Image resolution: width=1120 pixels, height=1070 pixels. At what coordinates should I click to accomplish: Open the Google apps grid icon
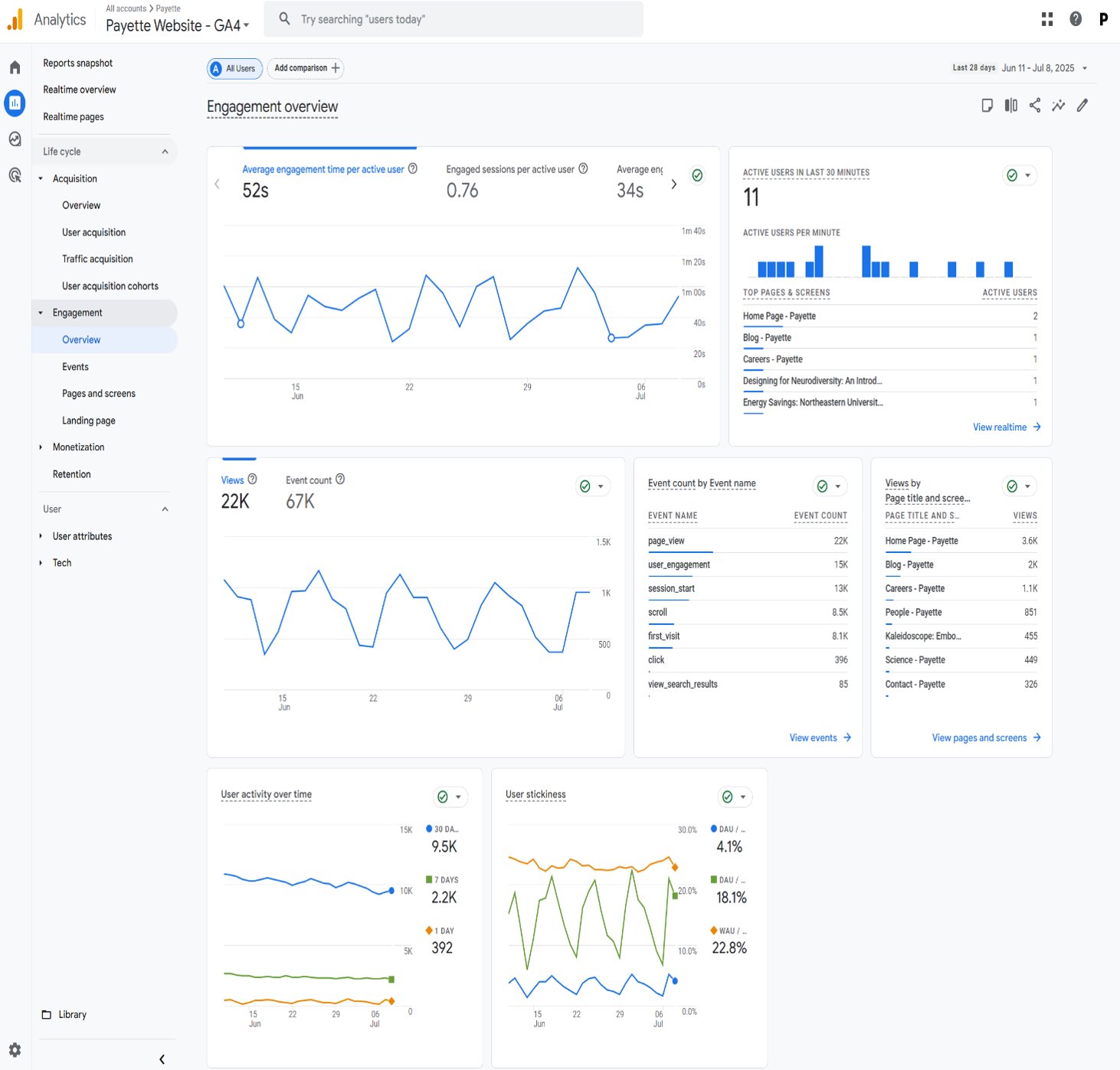coord(1047,19)
